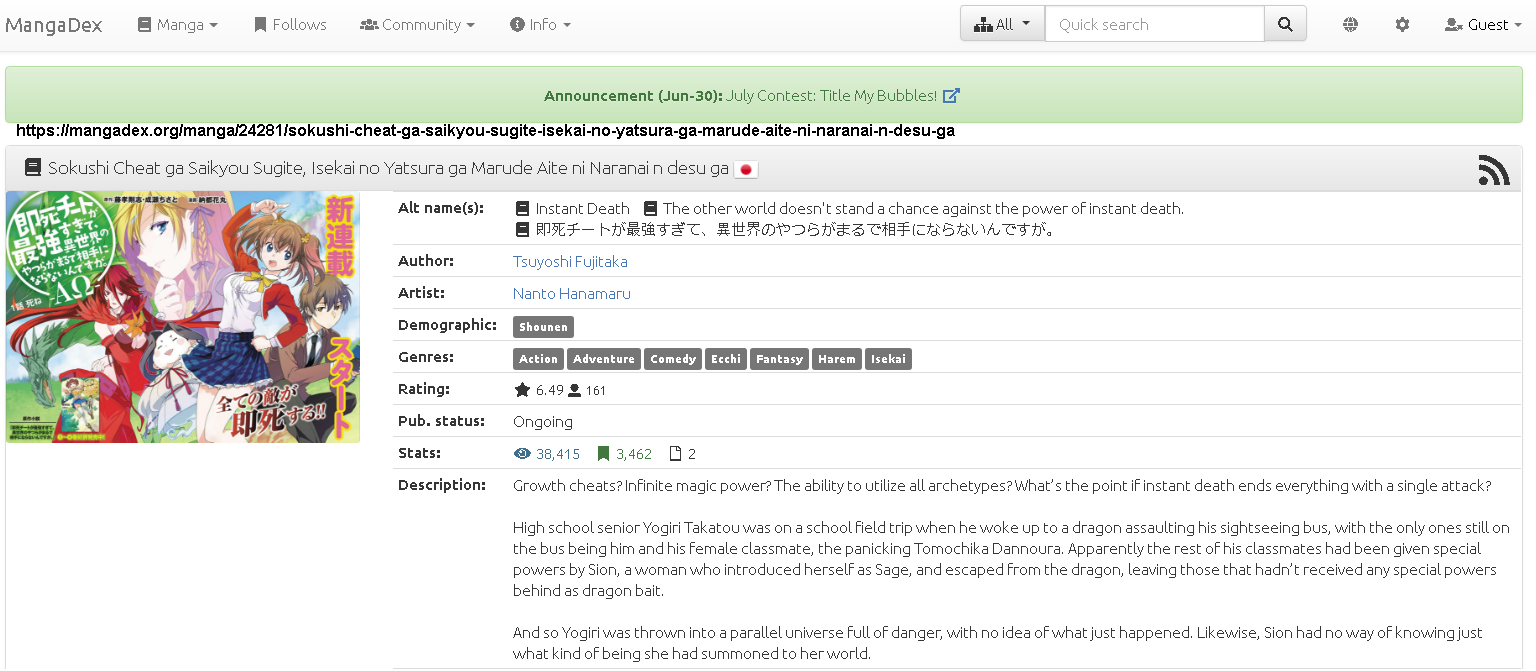Open artist Nanto Hanamaru link
Image resolution: width=1536 pixels, height=671 pixels.
(x=572, y=293)
